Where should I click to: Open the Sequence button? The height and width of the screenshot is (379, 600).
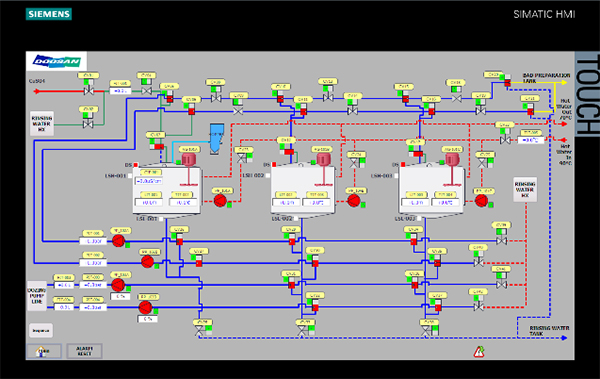click(41, 330)
